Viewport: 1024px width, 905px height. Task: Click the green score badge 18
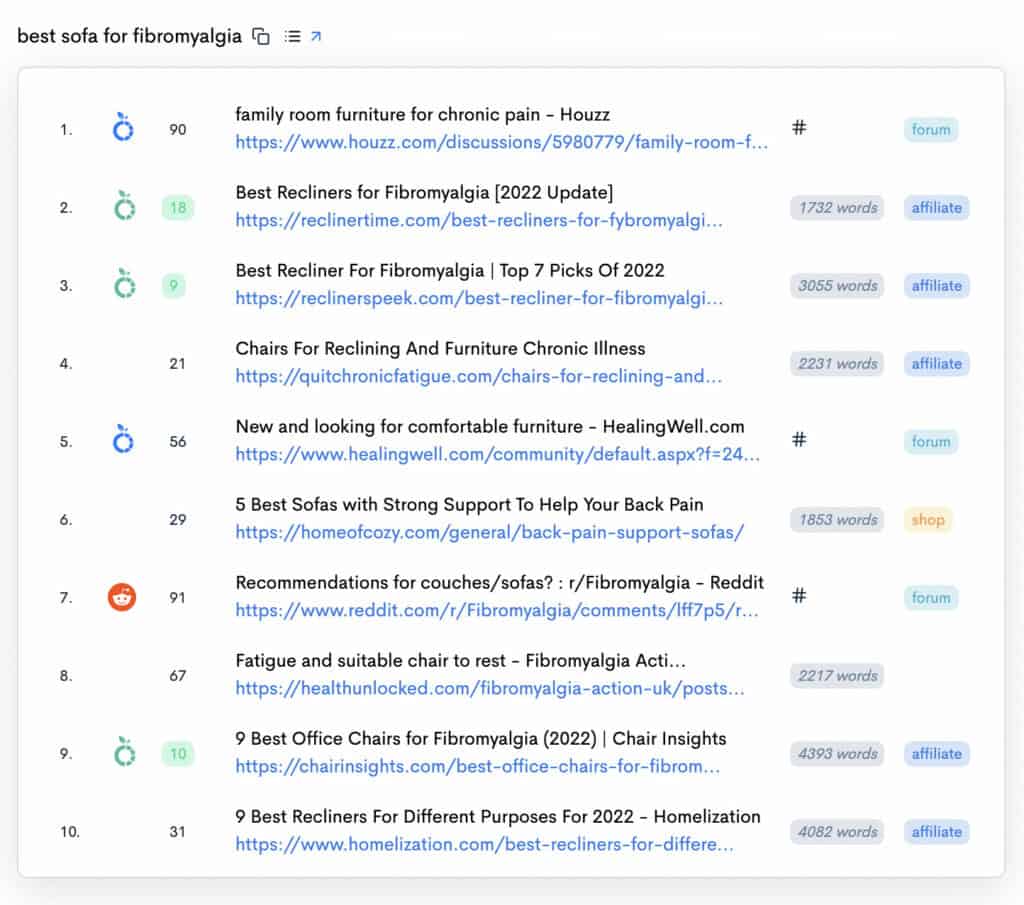coord(178,208)
